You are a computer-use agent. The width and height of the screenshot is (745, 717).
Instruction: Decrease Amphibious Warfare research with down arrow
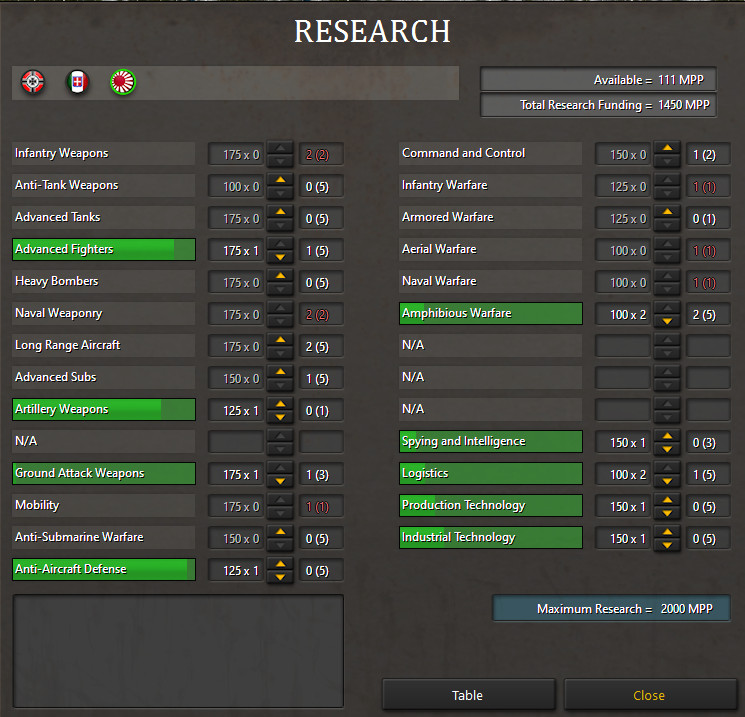pos(667,321)
